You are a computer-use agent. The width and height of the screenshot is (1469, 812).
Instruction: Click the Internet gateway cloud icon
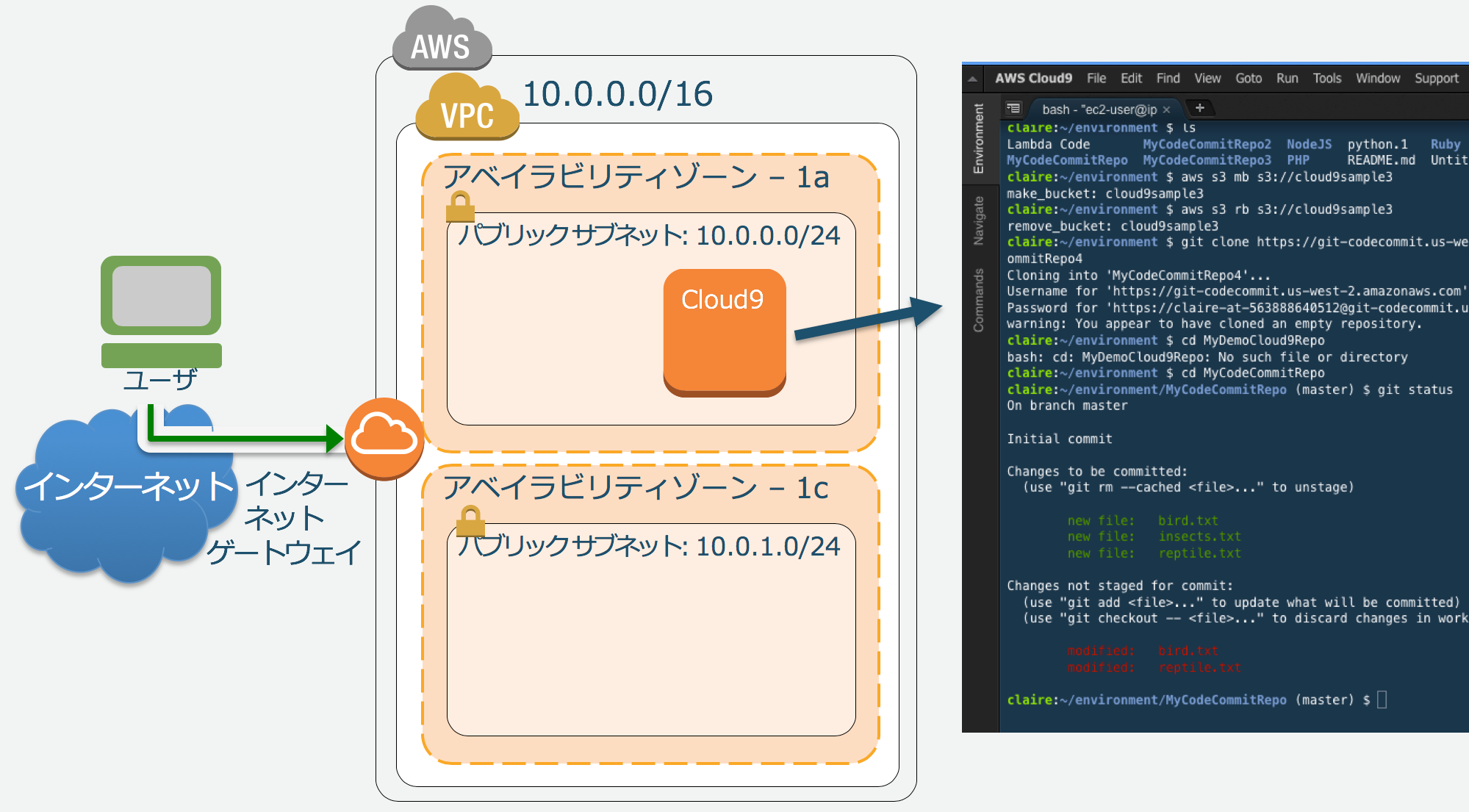pos(384,439)
